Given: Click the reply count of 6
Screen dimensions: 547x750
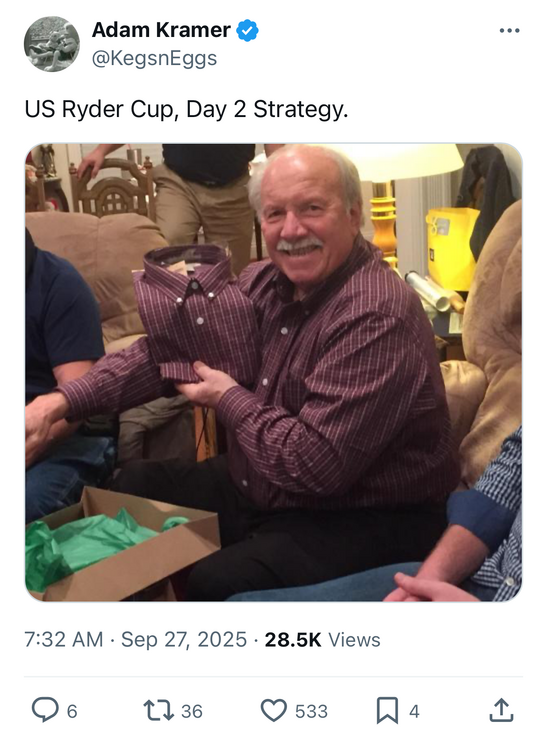Looking at the screenshot, I should (x=72, y=711).
